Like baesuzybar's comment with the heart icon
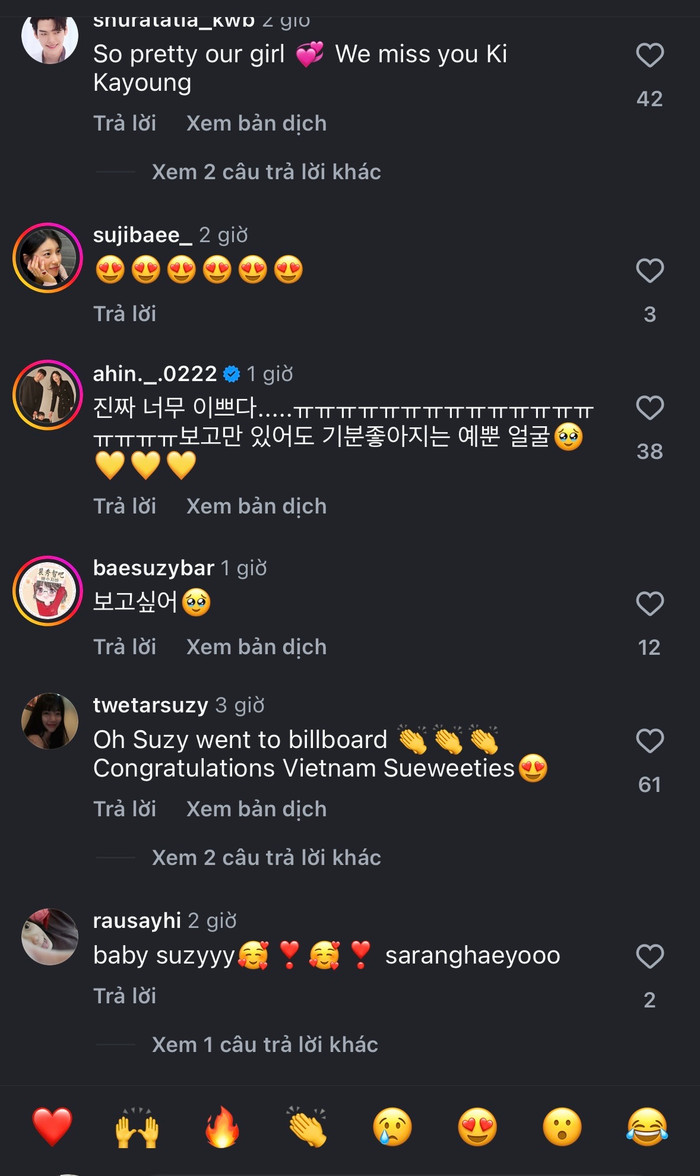700x1176 pixels. pos(650,604)
